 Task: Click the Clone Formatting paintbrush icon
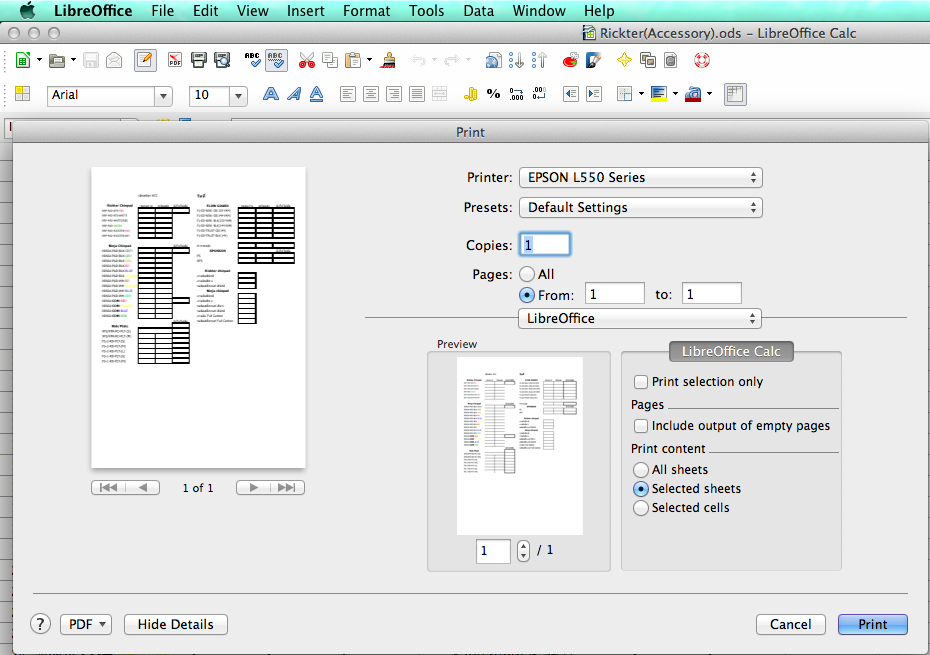(388, 60)
